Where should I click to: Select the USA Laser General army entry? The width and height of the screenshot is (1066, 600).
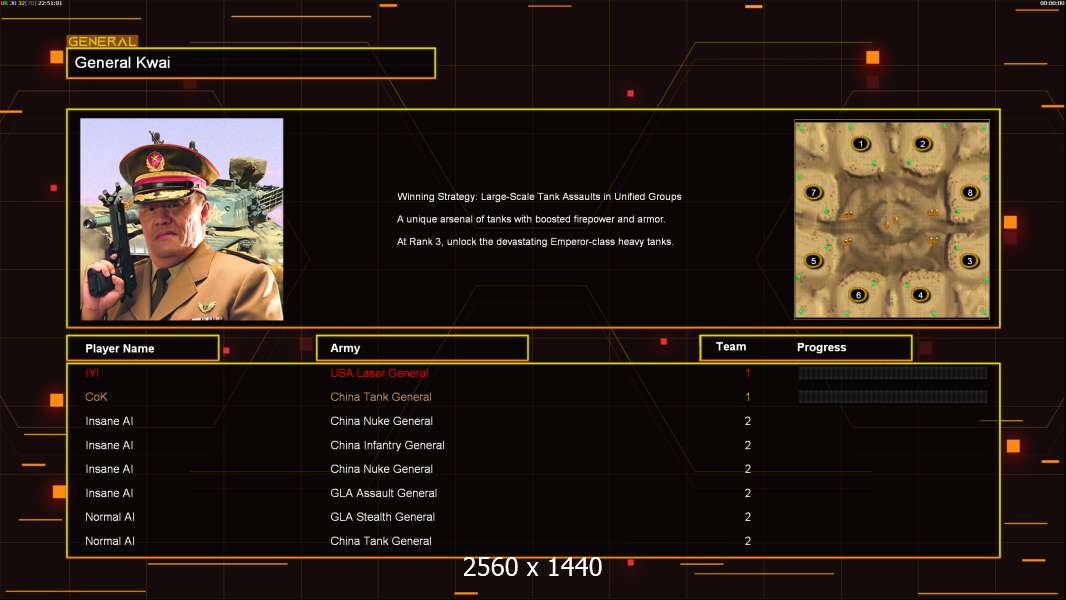[x=379, y=373]
